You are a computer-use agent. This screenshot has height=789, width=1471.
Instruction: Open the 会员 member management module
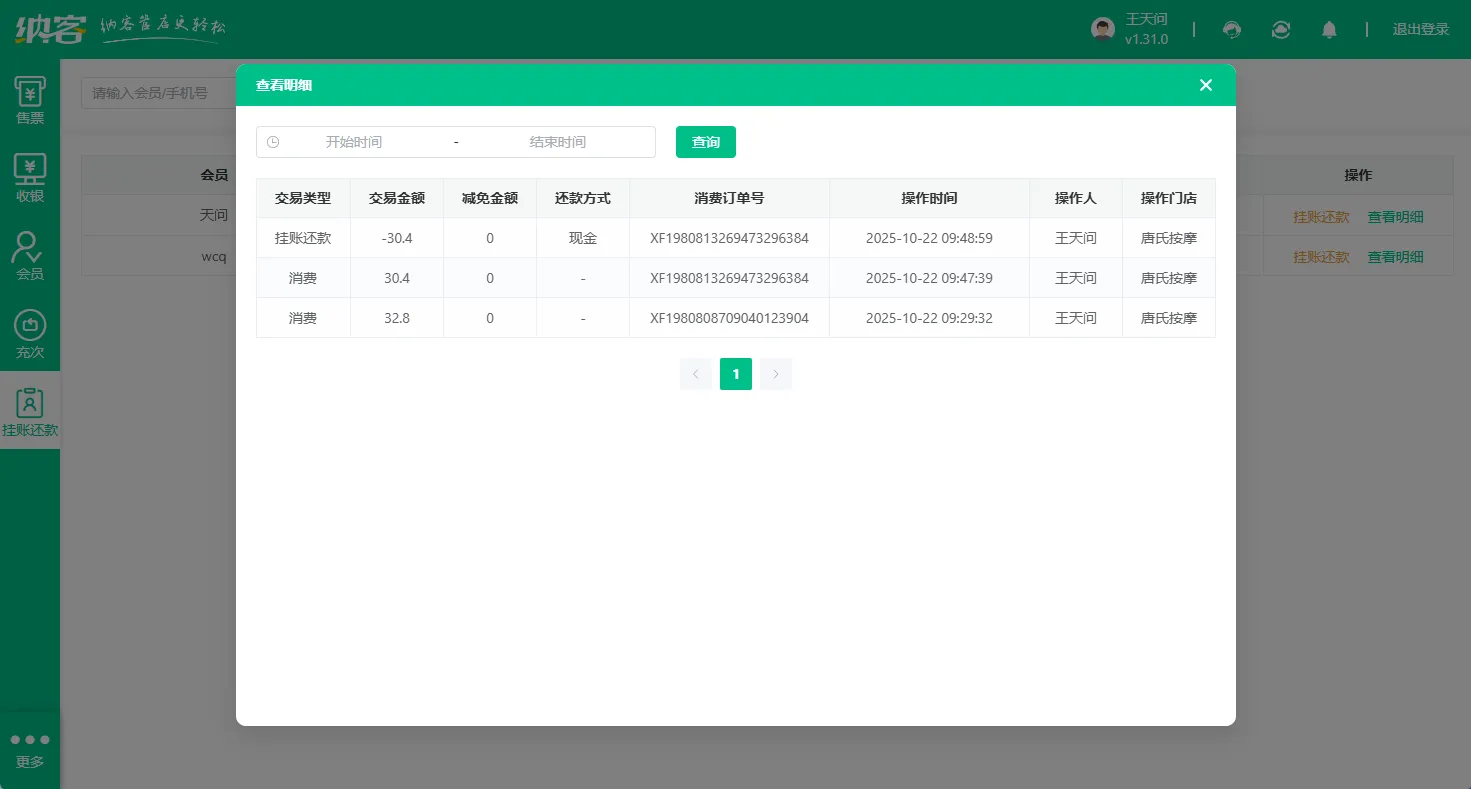30,253
